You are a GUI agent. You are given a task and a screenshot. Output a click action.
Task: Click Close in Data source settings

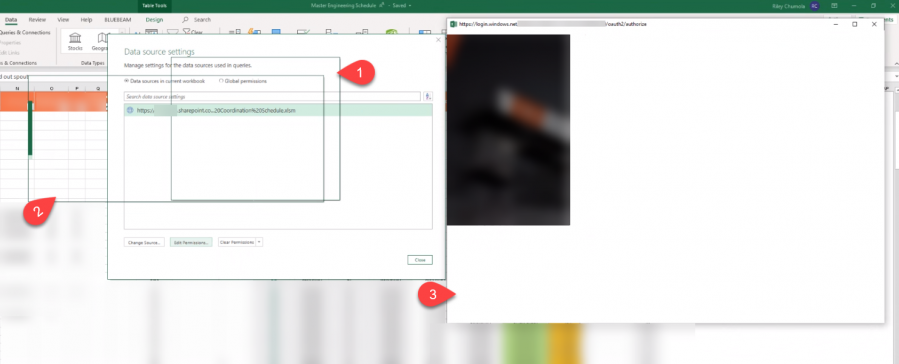pos(420,260)
